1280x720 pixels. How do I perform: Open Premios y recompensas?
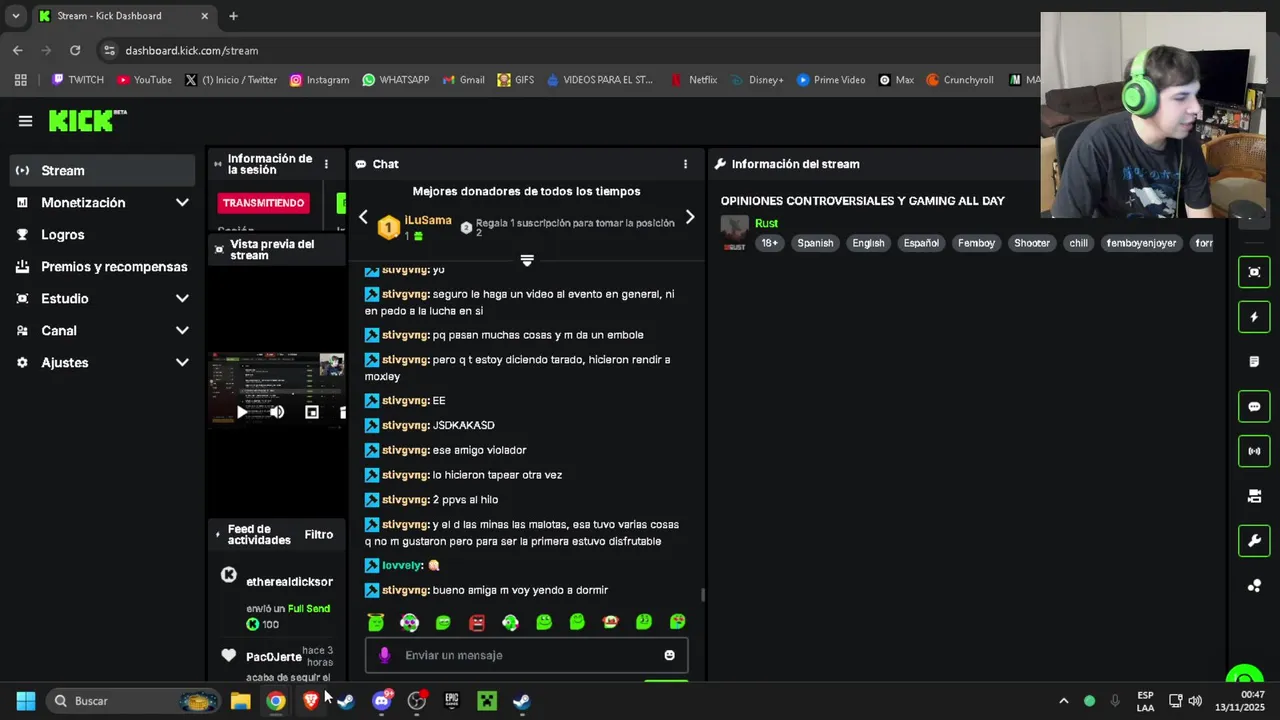103,267
